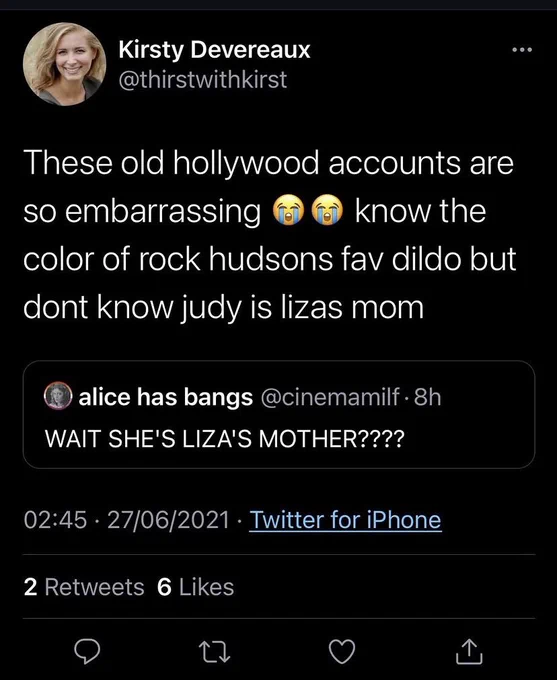
Task: Tap the 8h time on quoted tweet
Action: tap(427, 397)
